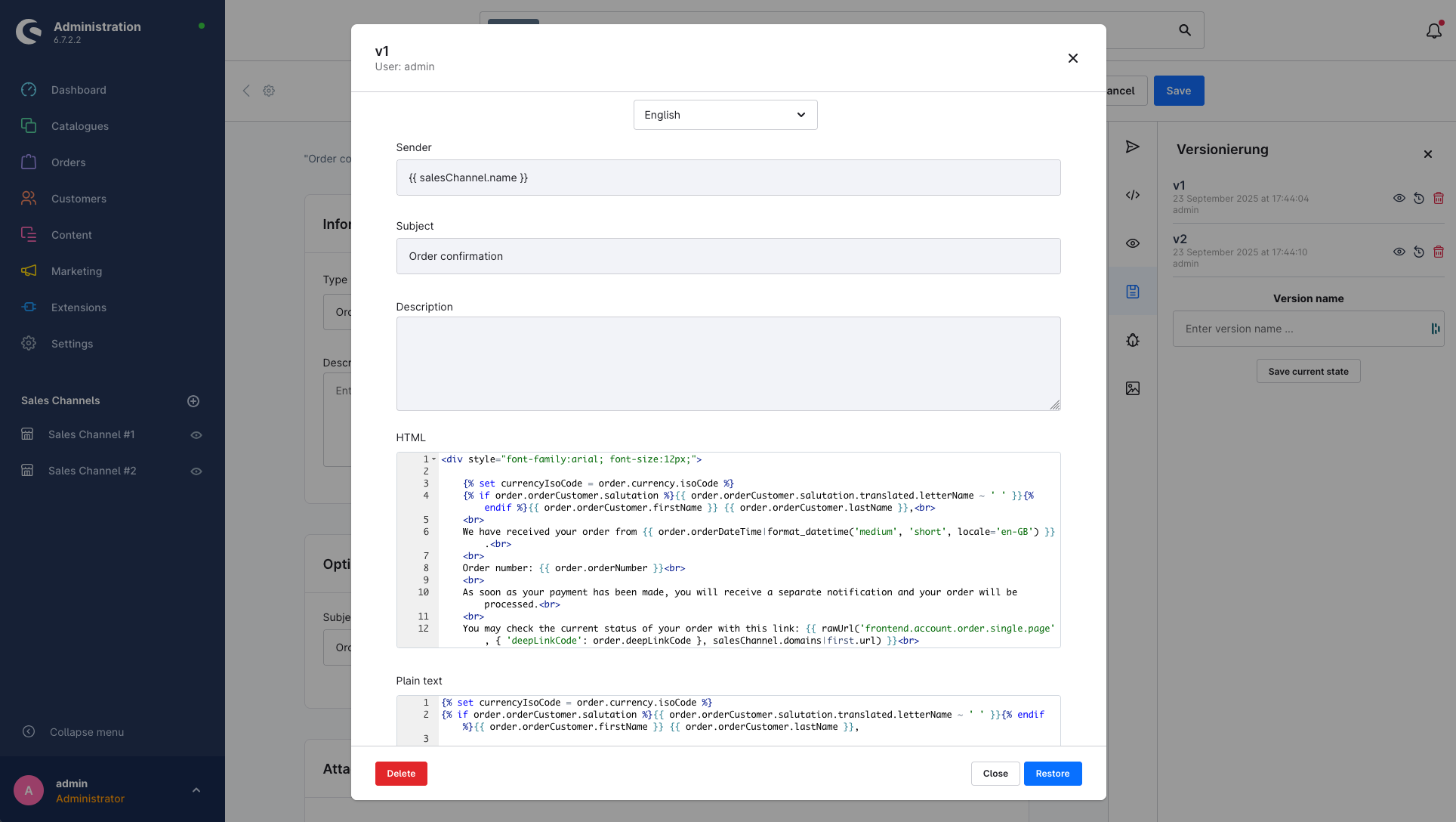Toggle preview eye icon for version v1
1456x822 pixels.
[x=1399, y=198]
